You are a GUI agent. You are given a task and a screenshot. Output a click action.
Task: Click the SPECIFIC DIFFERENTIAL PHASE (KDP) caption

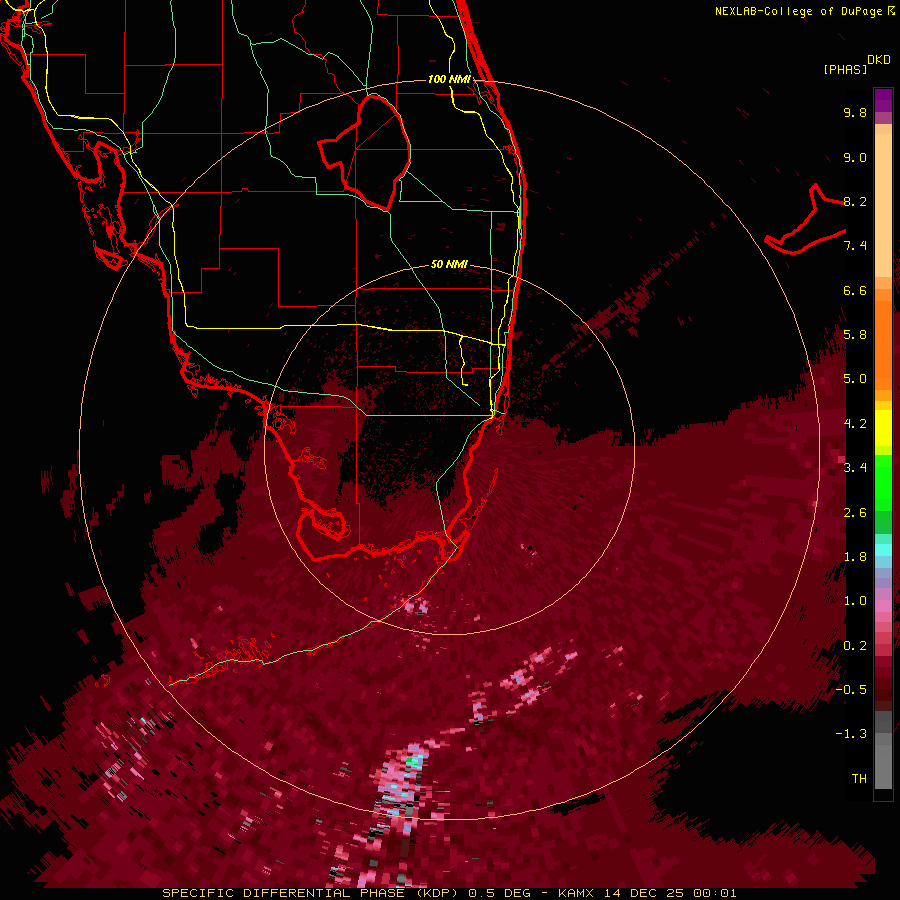coord(312,893)
